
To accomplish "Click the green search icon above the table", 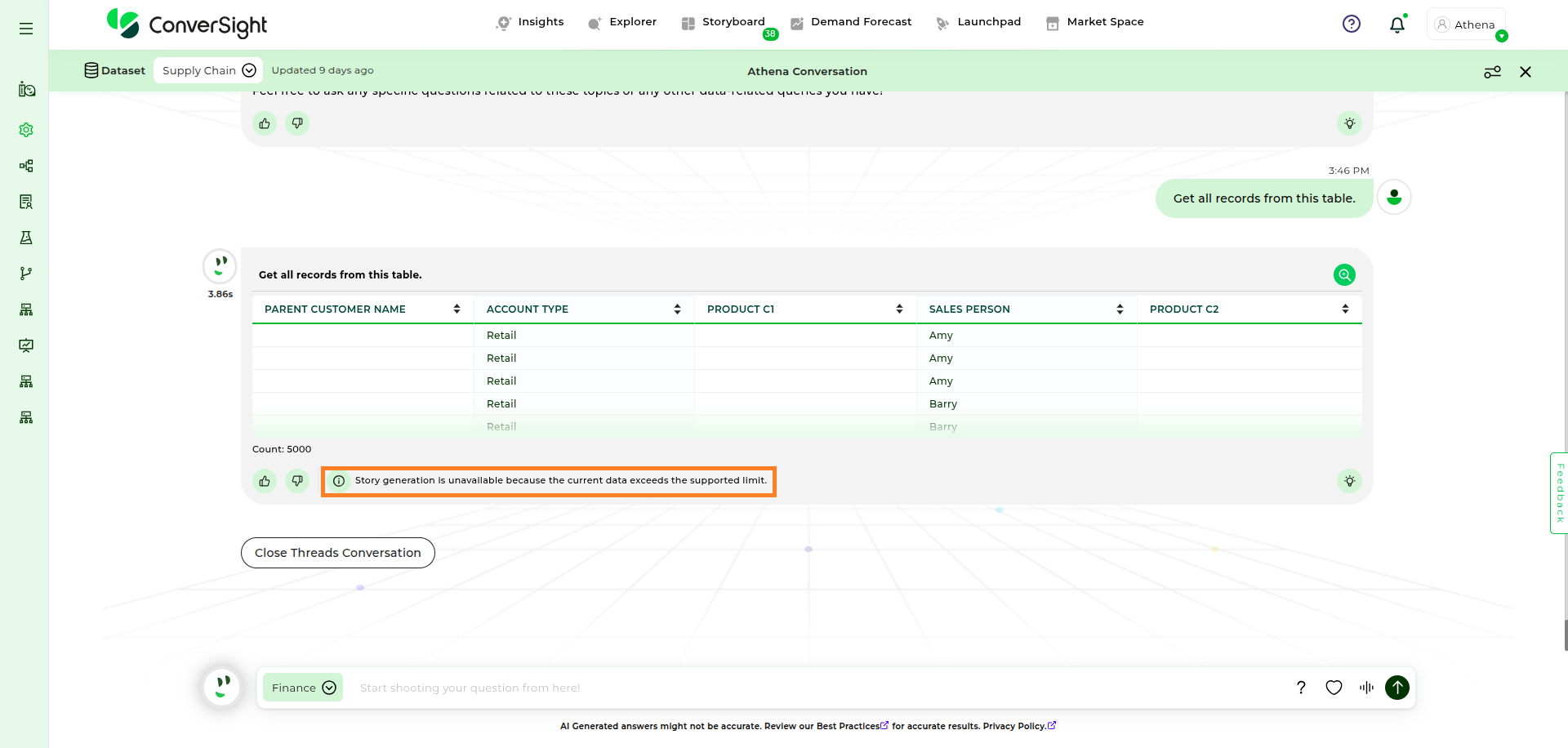I will [x=1344, y=275].
